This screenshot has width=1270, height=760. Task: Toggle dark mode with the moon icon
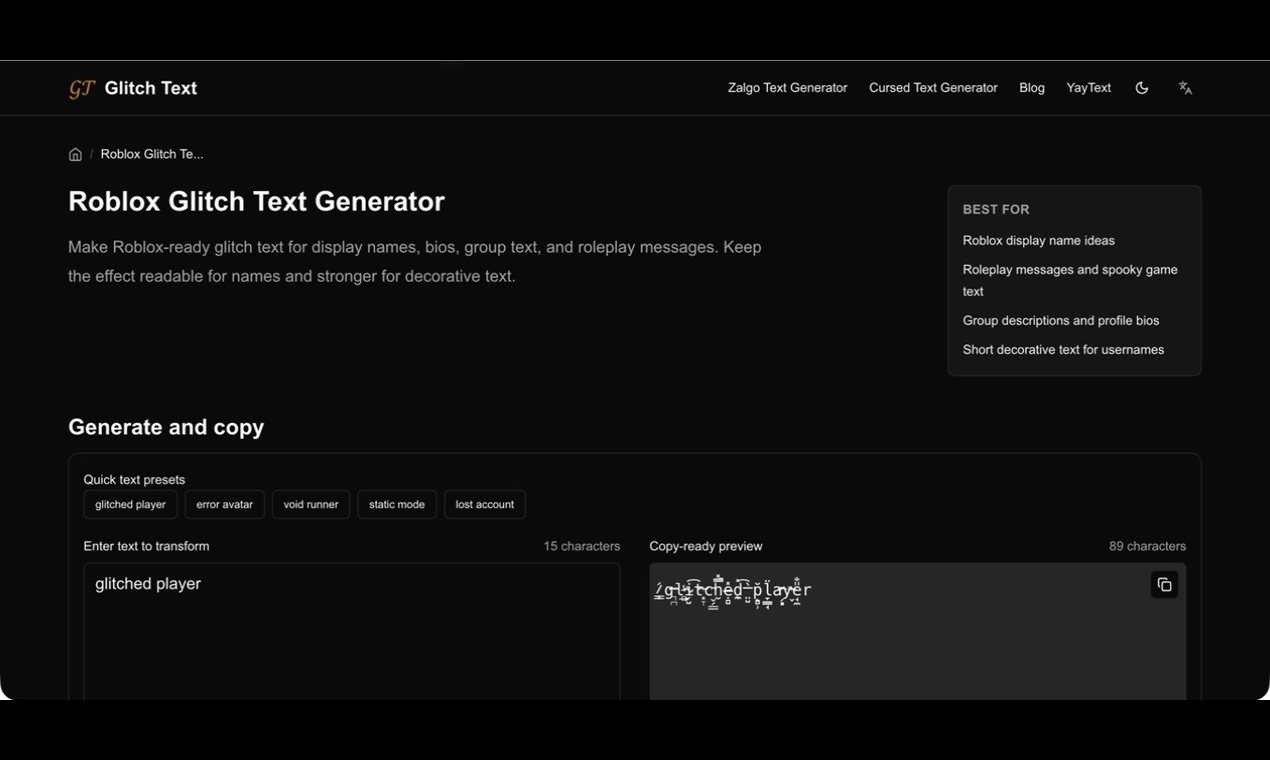coord(1142,88)
